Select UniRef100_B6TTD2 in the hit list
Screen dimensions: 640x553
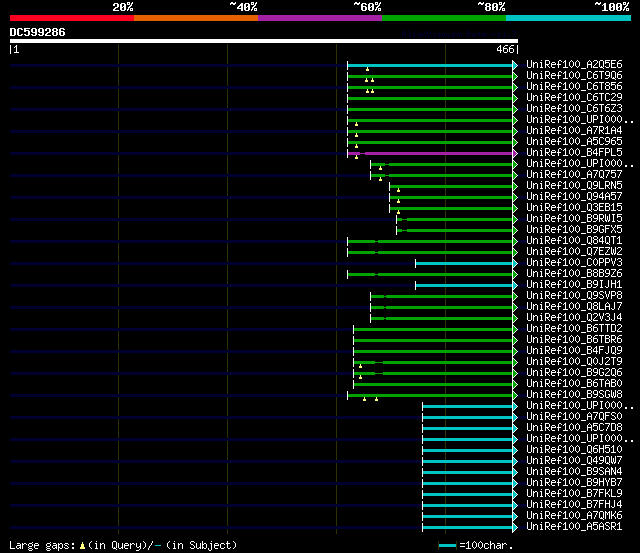click(574, 329)
